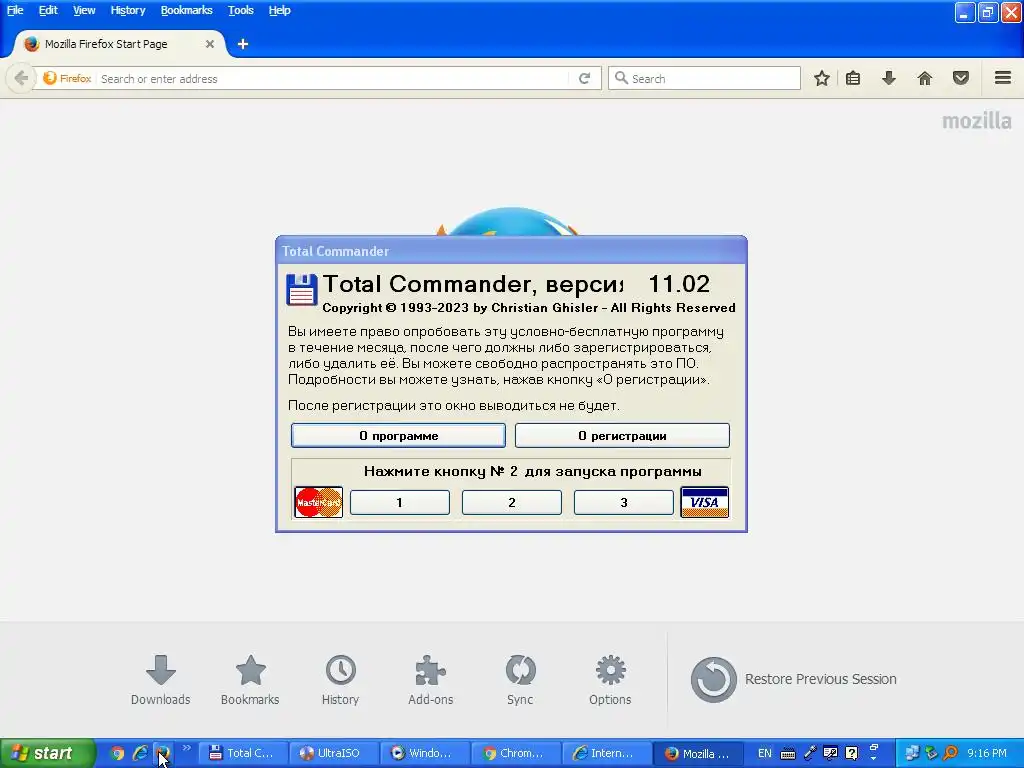This screenshot has width=1024, height=768.
Task: Switch to UltraISO taskbar button
Action: pos(332,753)
